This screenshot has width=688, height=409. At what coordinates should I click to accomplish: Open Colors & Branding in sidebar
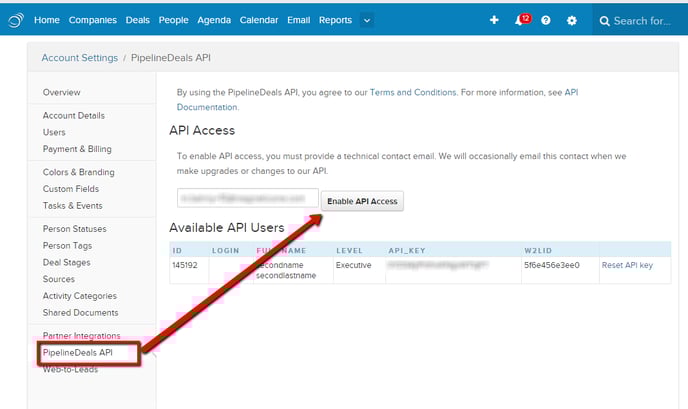pyautogui.click(x=79, y=172)
